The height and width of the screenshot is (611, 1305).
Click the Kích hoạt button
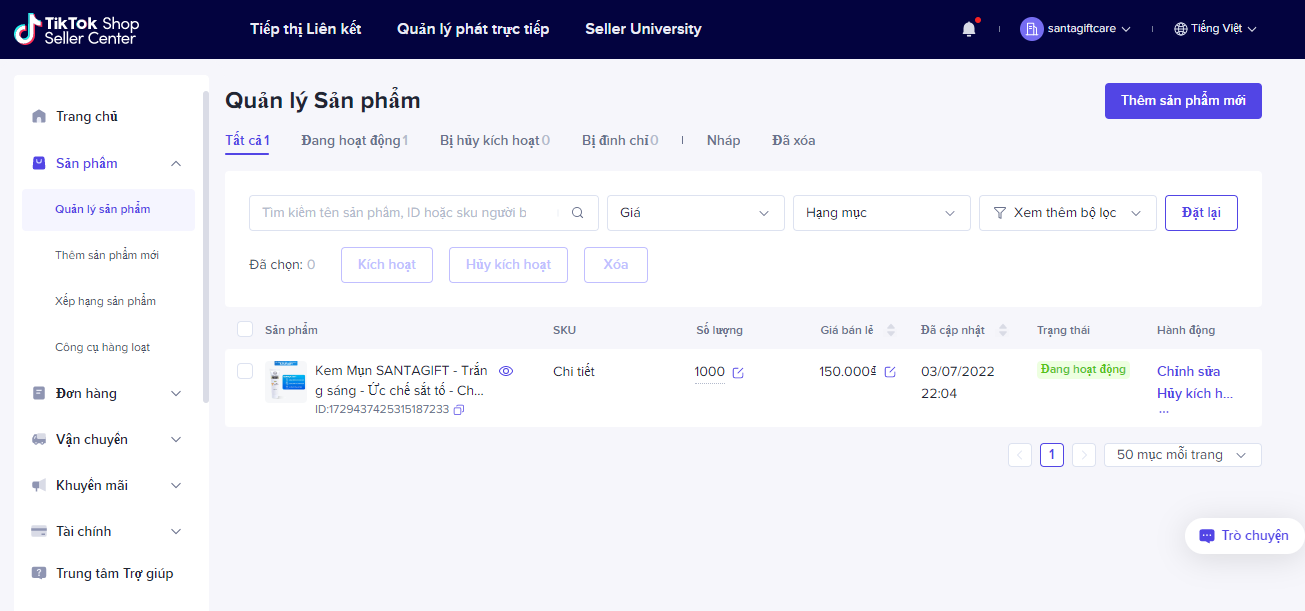(387, 265)
